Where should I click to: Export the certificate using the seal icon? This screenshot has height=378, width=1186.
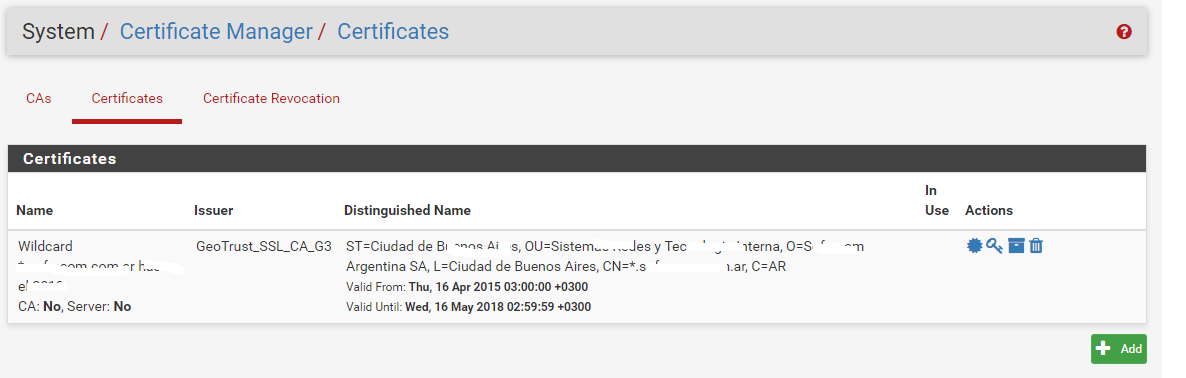click(974, 246)
